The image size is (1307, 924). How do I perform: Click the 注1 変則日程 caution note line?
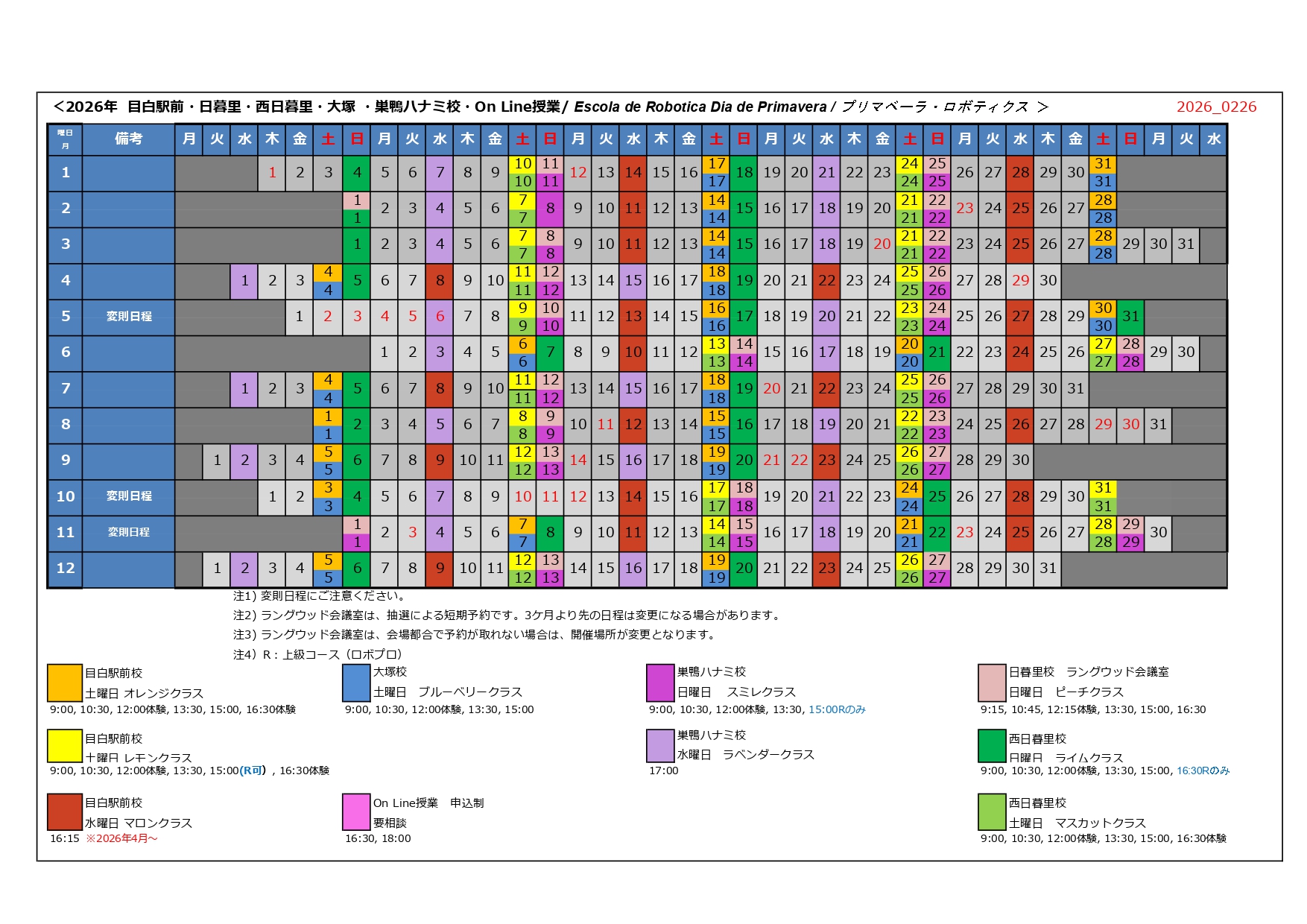pos(320,596)
